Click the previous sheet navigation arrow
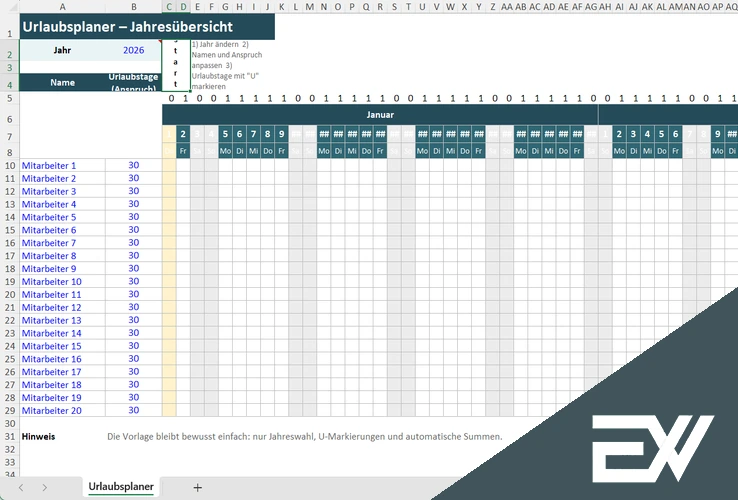Viewport: 738px width, 500px height. click(19, 487)
